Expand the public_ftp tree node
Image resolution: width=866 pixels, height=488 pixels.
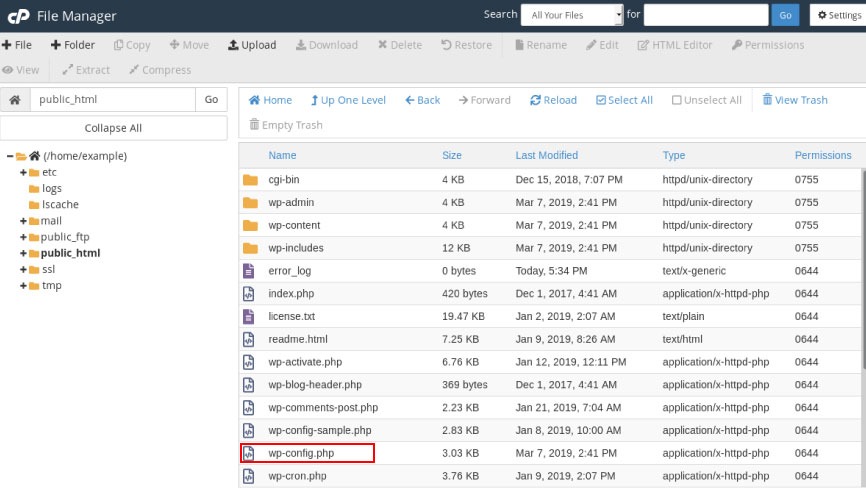coord(23,237)
